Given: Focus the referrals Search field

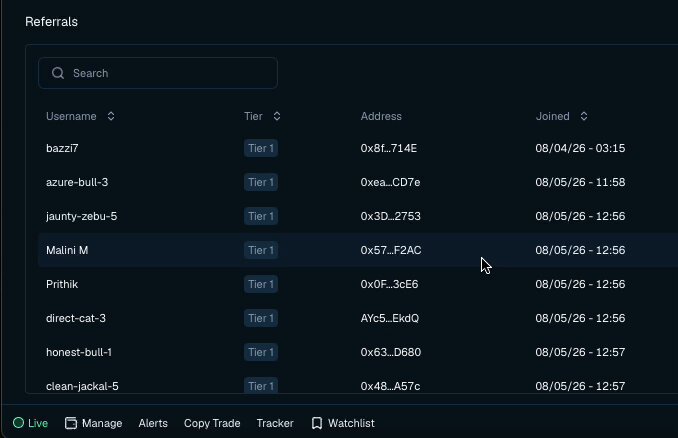Looking at the screenshot, I should coord(158,73).
